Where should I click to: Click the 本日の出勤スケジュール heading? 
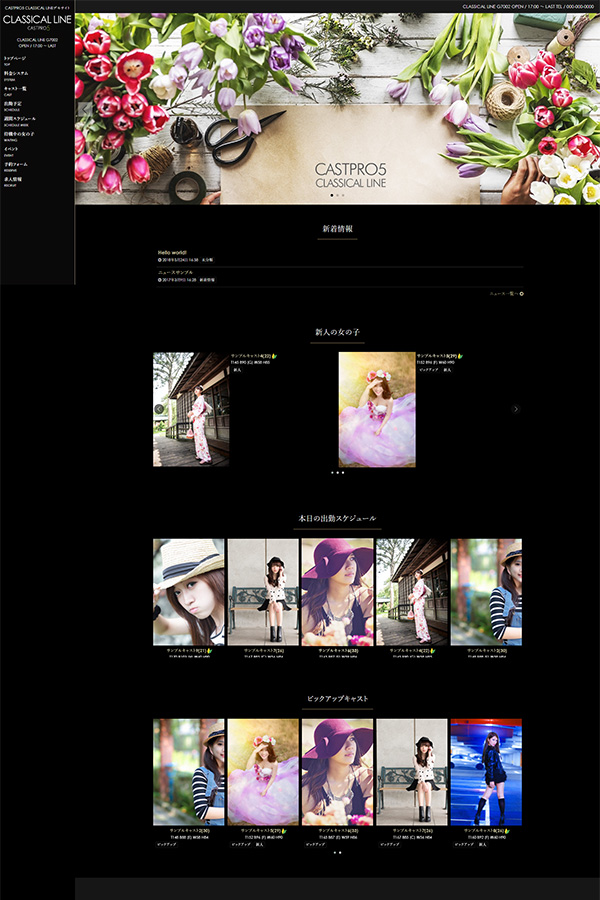pos(338,518)
